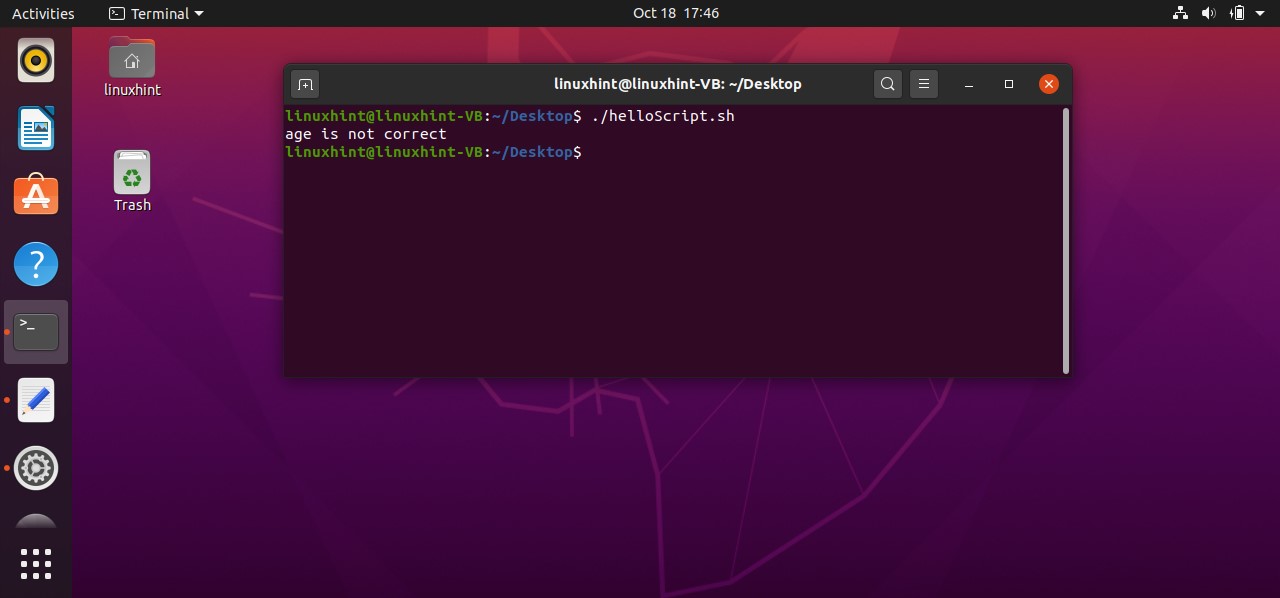
Task: Maximize the terminal window
Action: tap(1008, 84)
